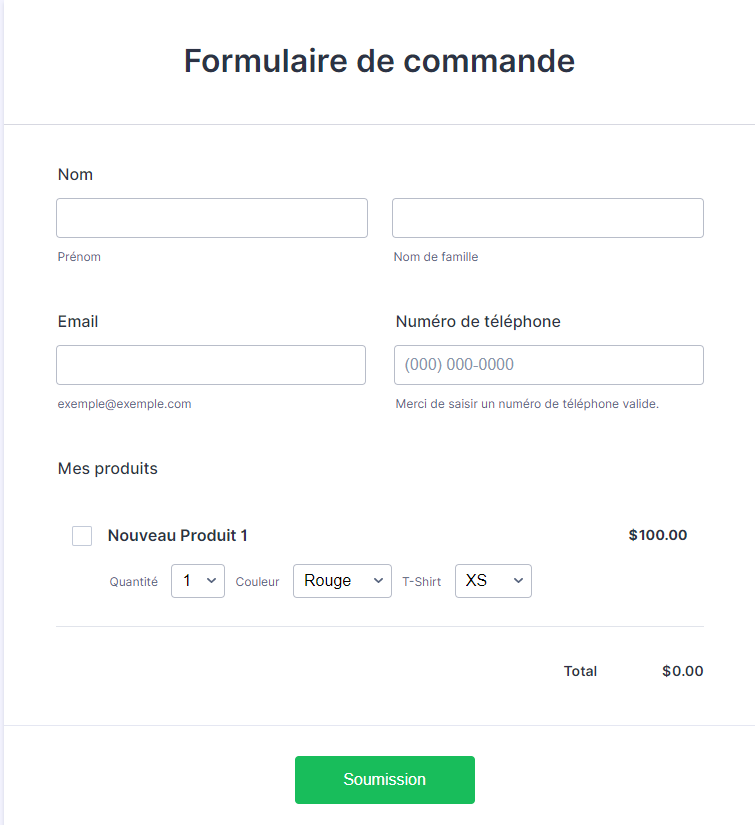The width and height of the screenshot is (755, 825).
Task: Click the Email field label
Action: pos(78,322)
